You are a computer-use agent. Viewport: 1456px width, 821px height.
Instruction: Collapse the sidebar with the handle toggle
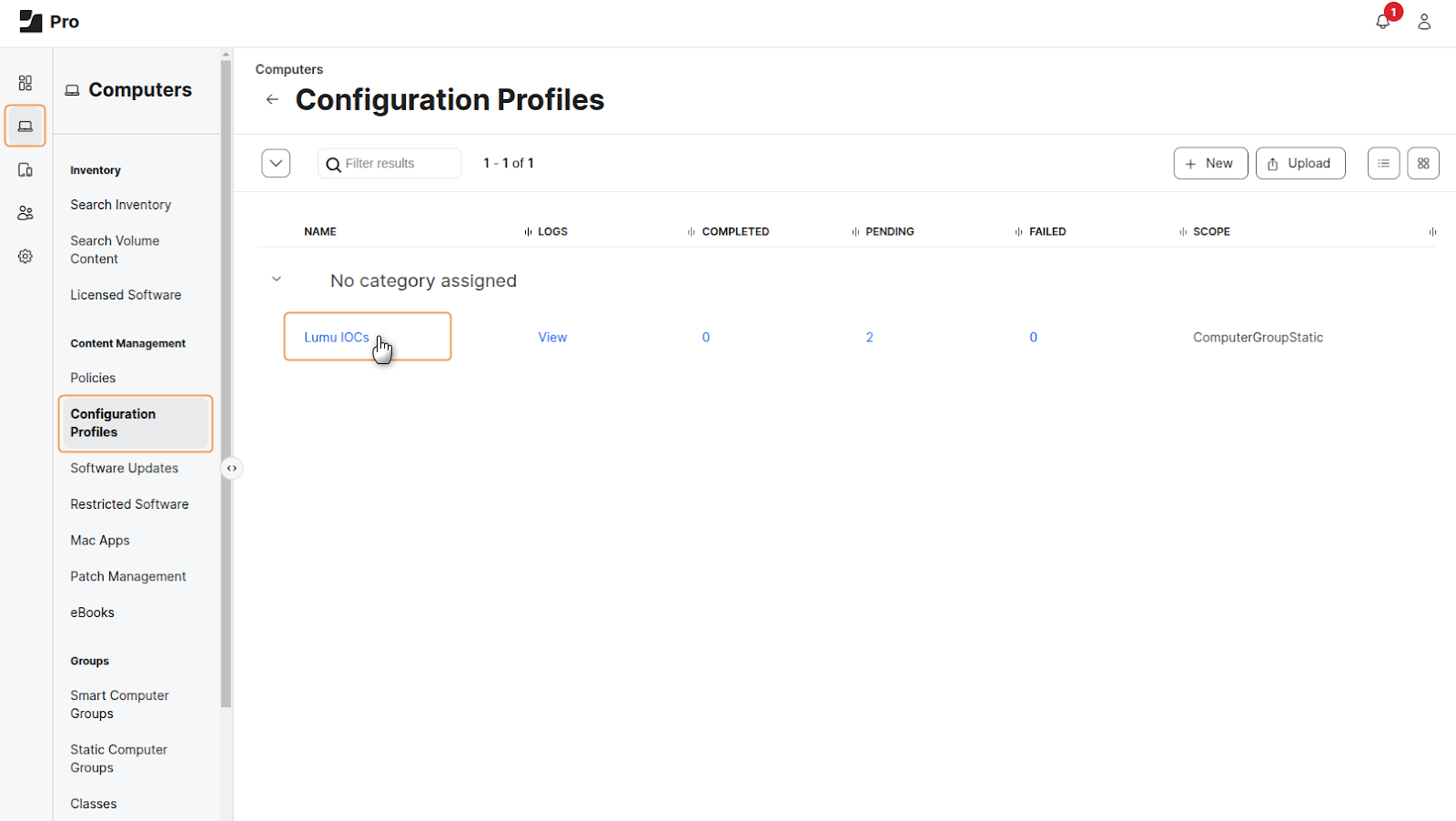coord(232,469)
